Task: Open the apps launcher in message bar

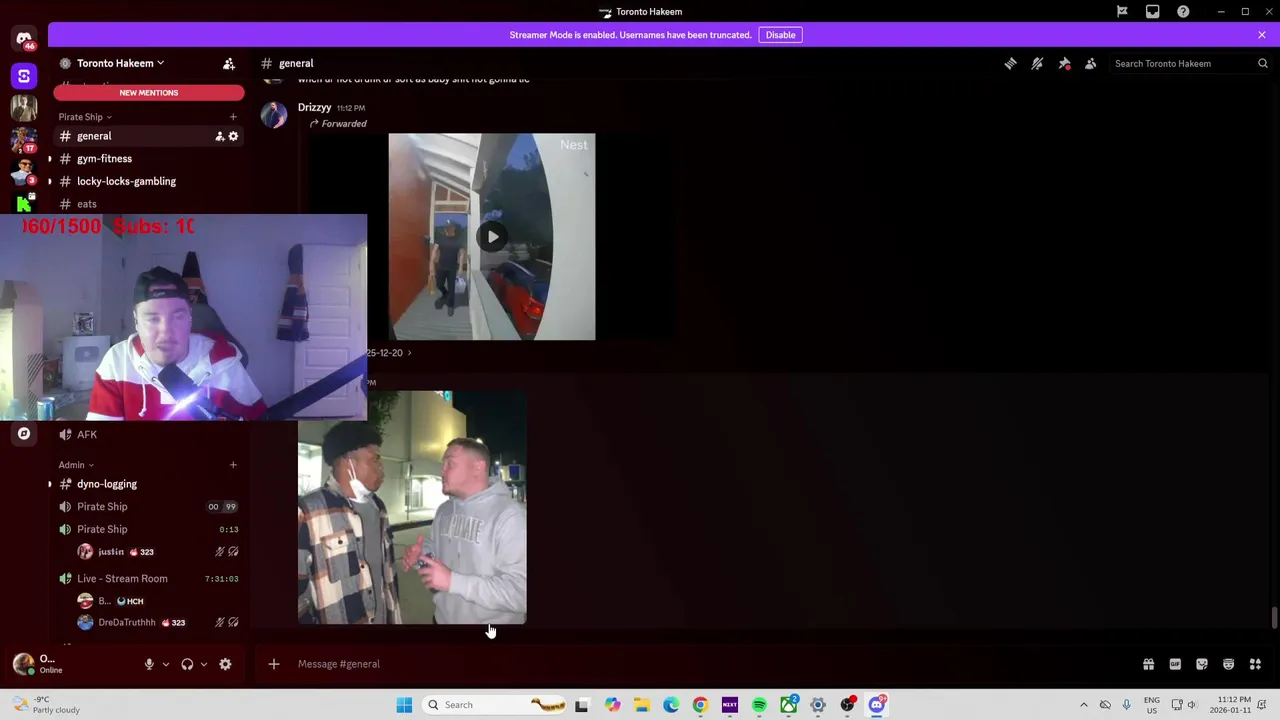Action: tap(1255, 664)
